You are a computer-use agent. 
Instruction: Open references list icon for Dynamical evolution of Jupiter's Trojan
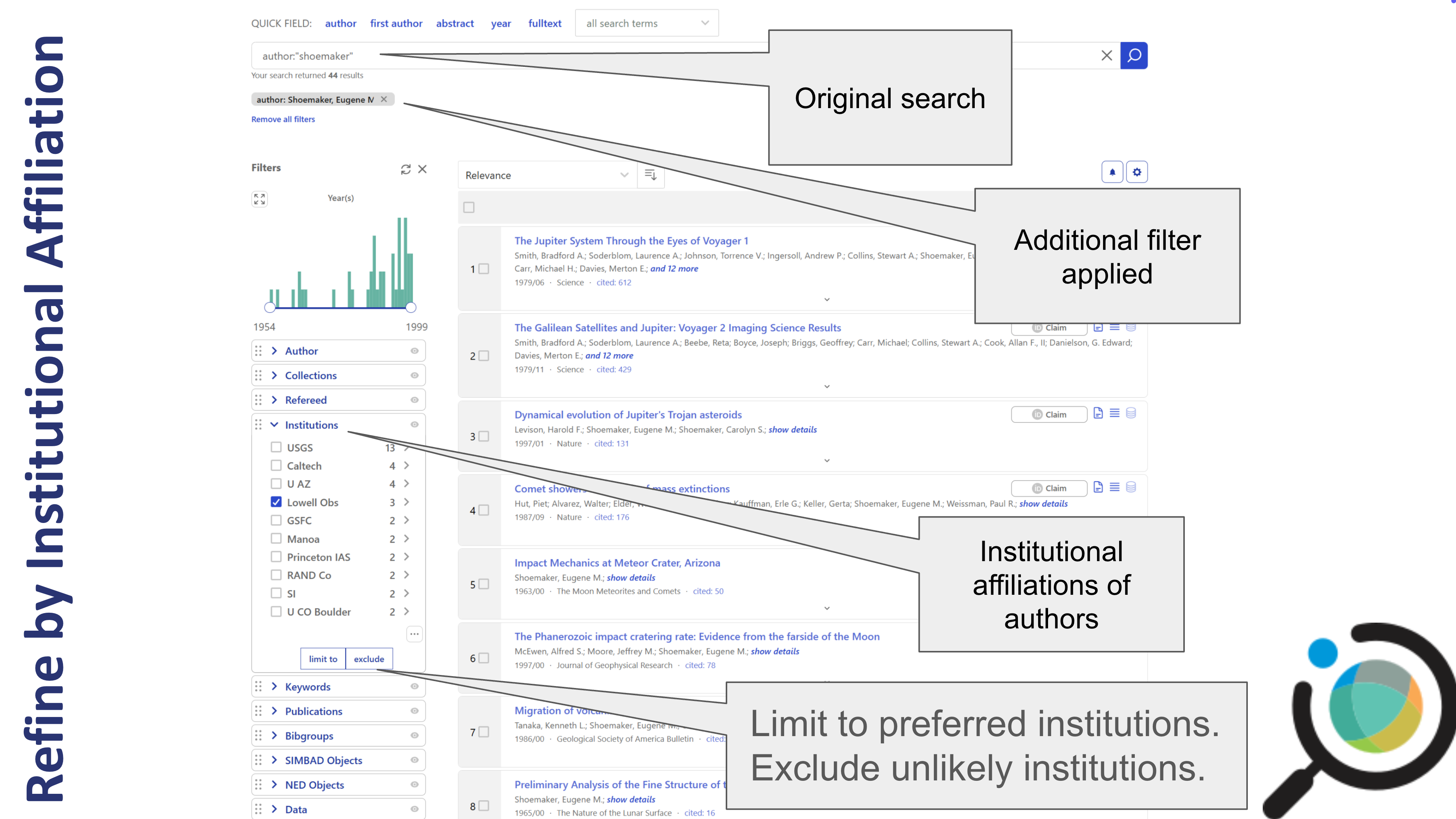coord(1114,413)
